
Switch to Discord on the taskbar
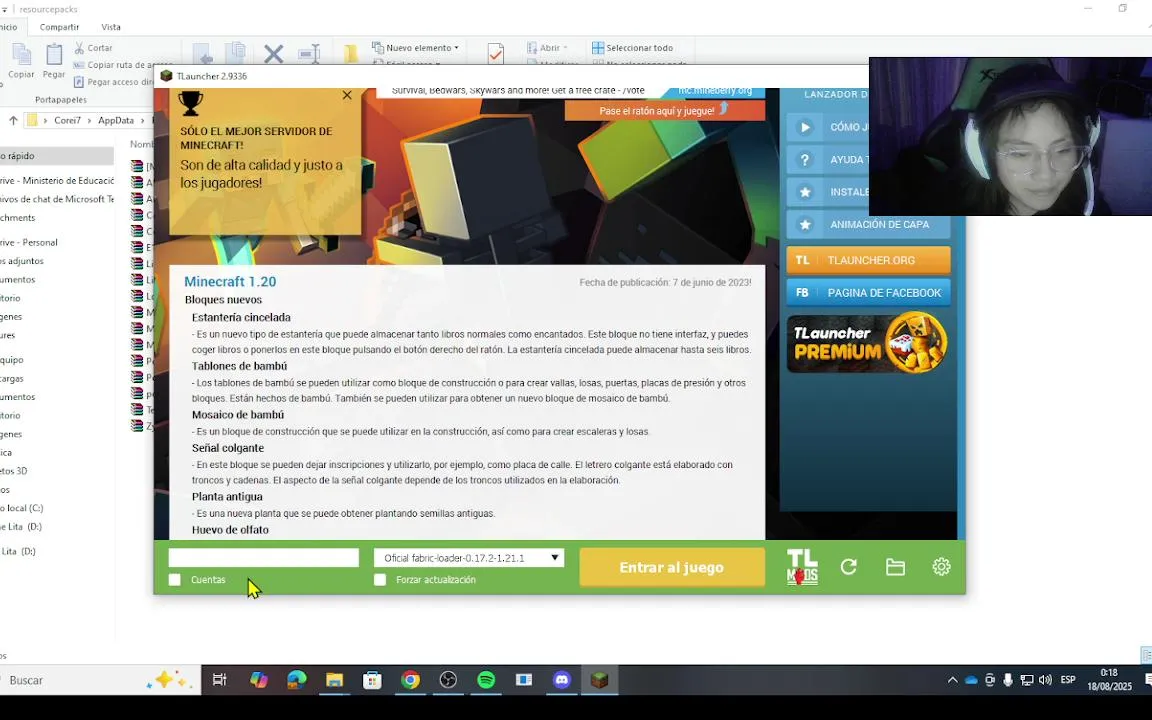(x=562, y=680)
